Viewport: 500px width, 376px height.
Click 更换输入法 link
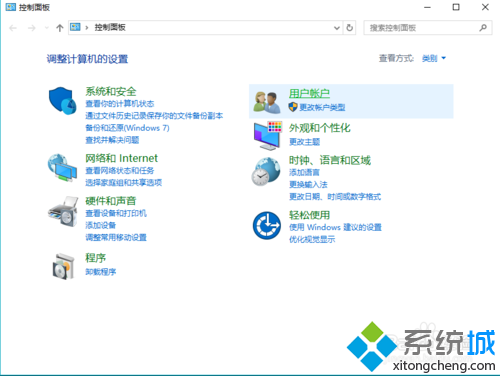(308, 185)
